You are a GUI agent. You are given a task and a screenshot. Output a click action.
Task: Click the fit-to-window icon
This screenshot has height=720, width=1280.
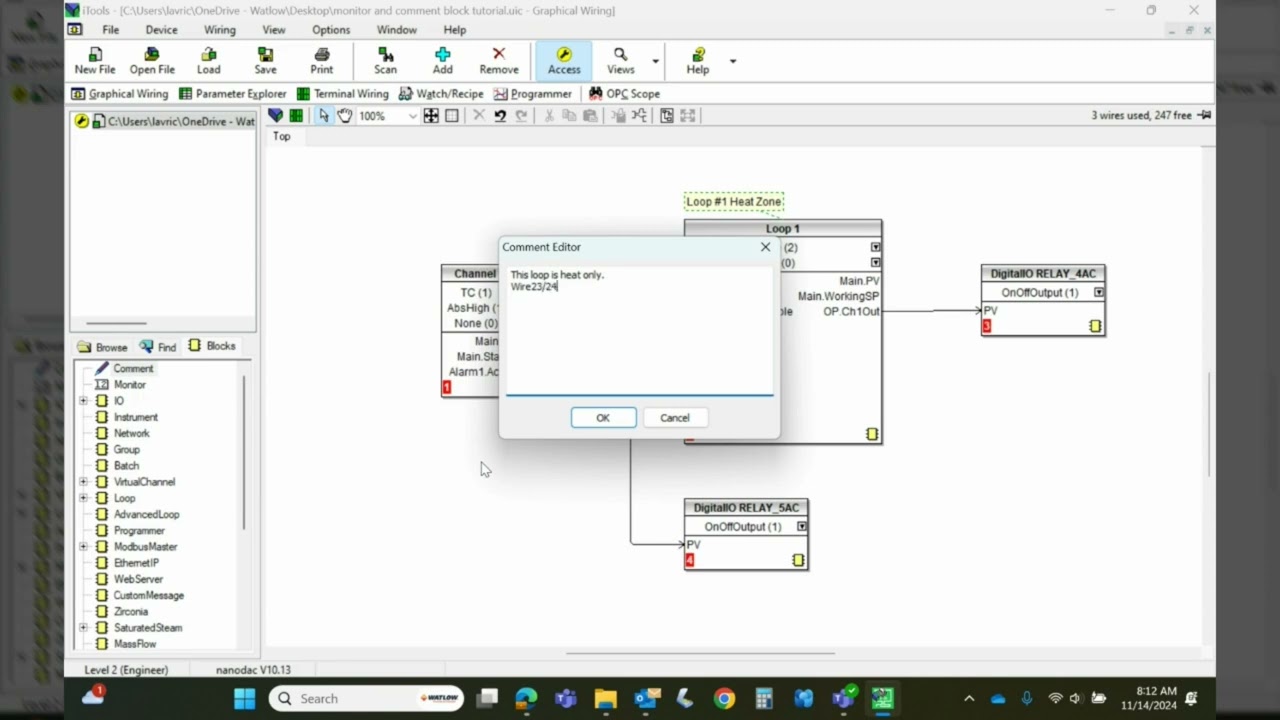[431, 116]
